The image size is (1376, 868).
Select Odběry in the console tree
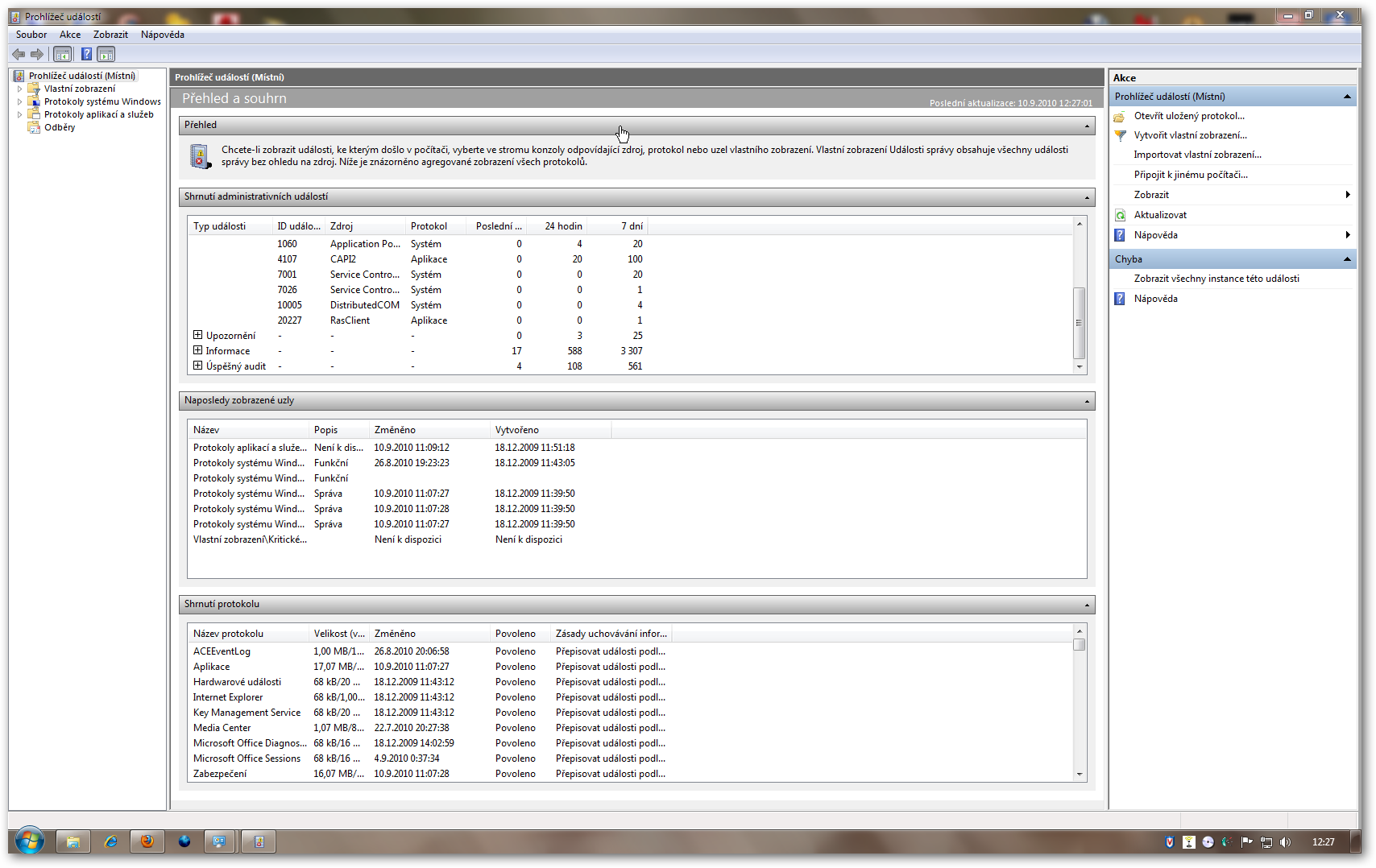click(60, 127)
